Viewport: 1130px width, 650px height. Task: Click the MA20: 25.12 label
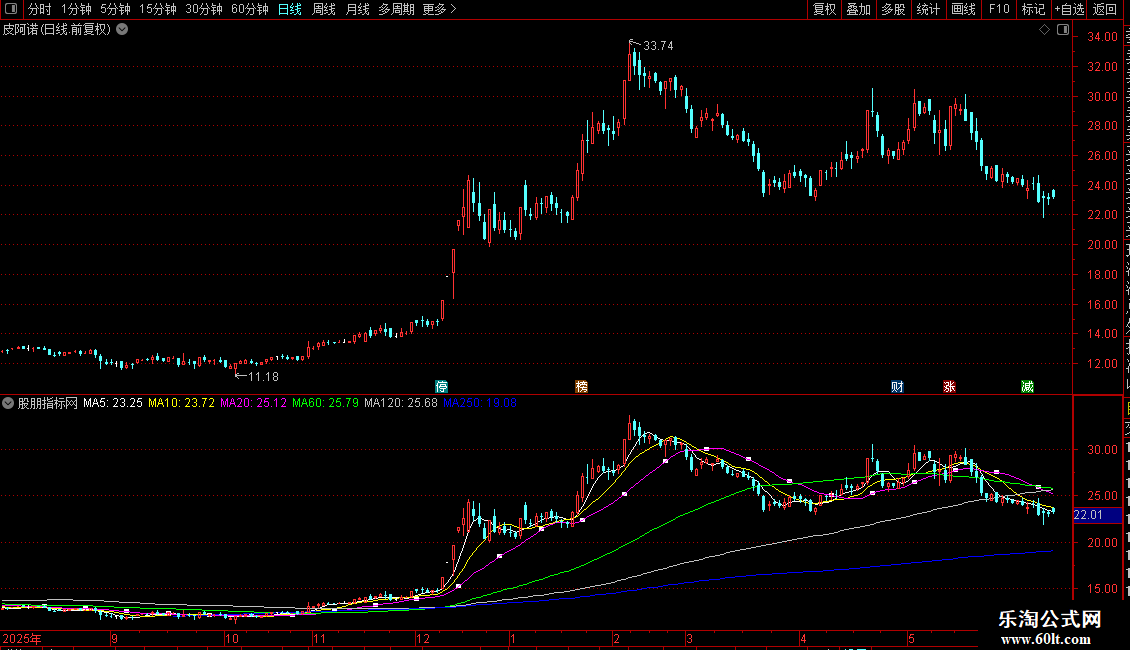(x=253, y=403)
